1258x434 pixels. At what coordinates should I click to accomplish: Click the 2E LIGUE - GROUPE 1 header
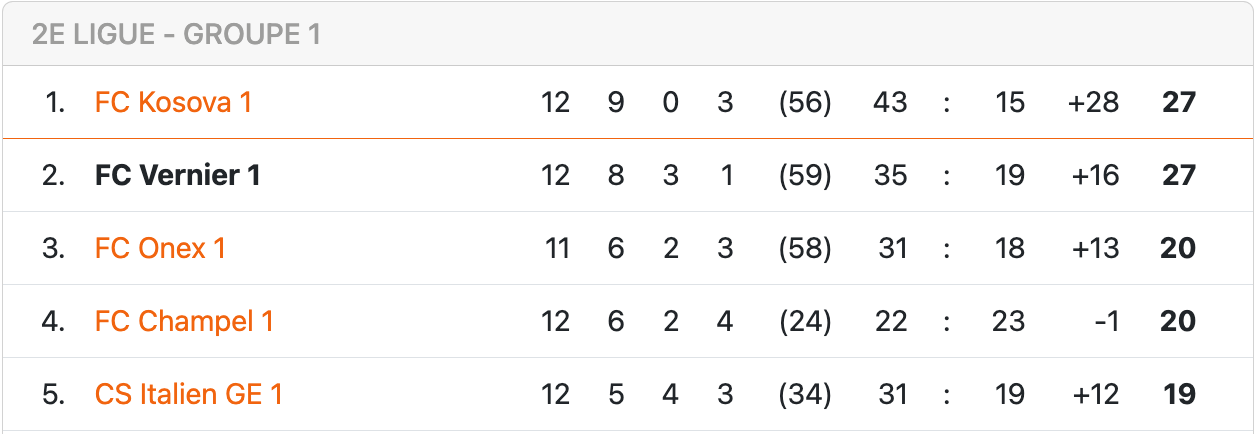click(176, 34)
